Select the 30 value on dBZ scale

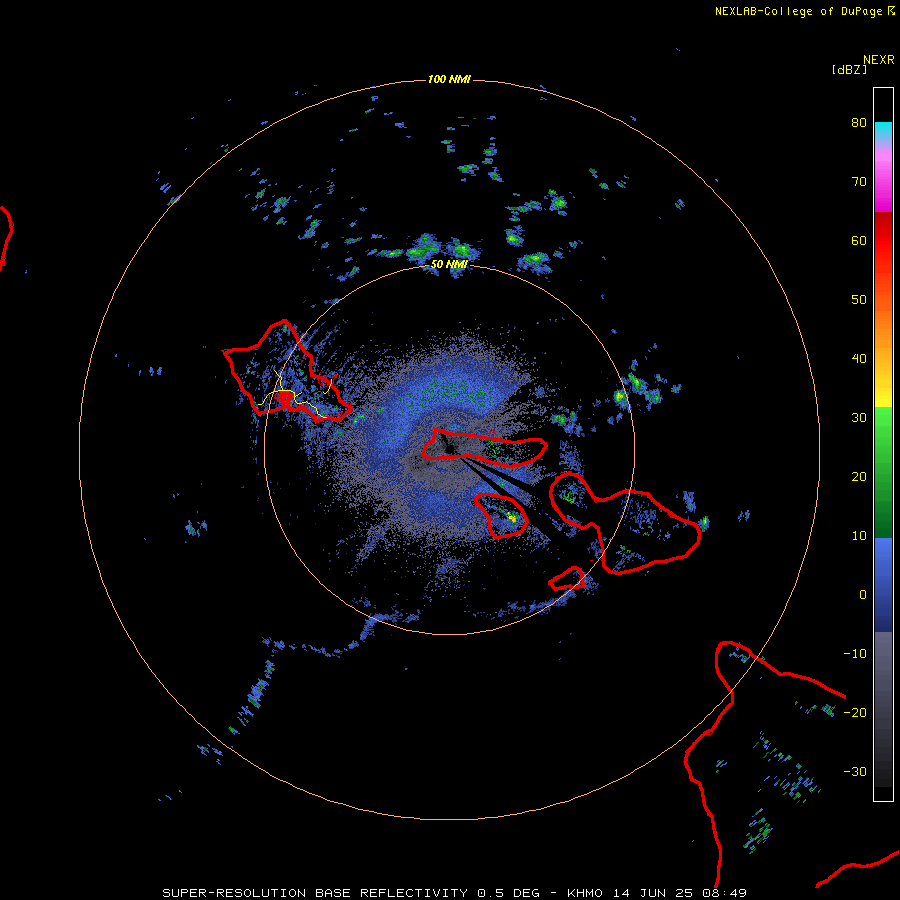pos(859,418)
